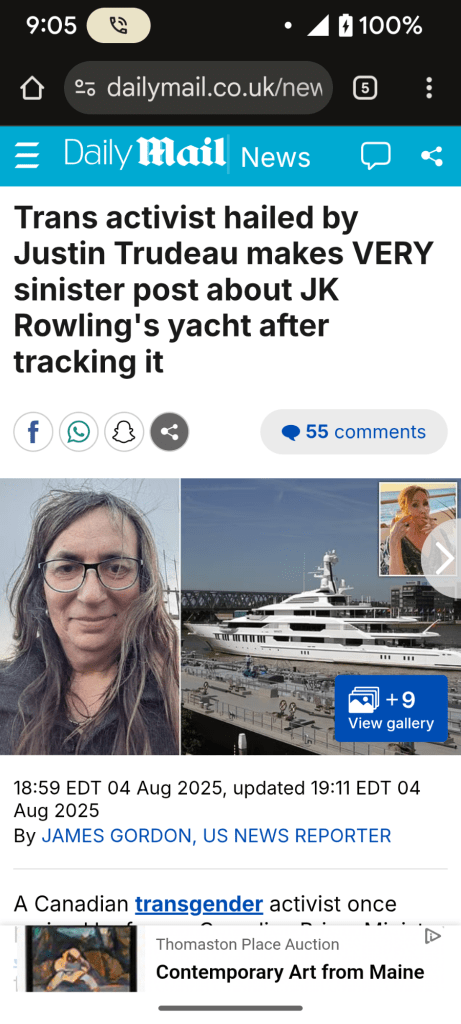
Task: Open the Daily Mail hamburger menu
Action: point(27,156)
